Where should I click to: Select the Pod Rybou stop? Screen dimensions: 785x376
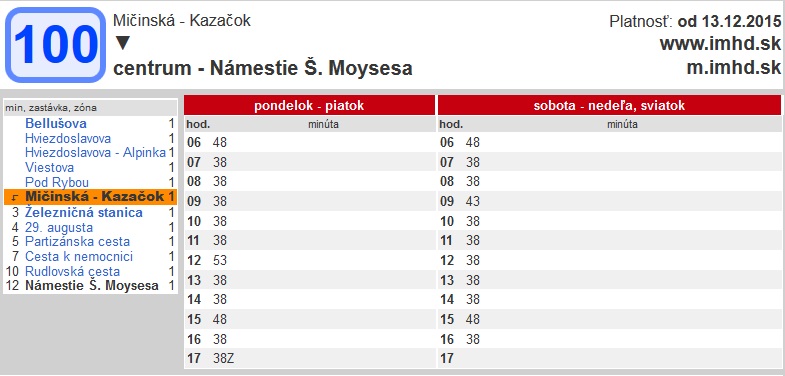click(57, 183)
